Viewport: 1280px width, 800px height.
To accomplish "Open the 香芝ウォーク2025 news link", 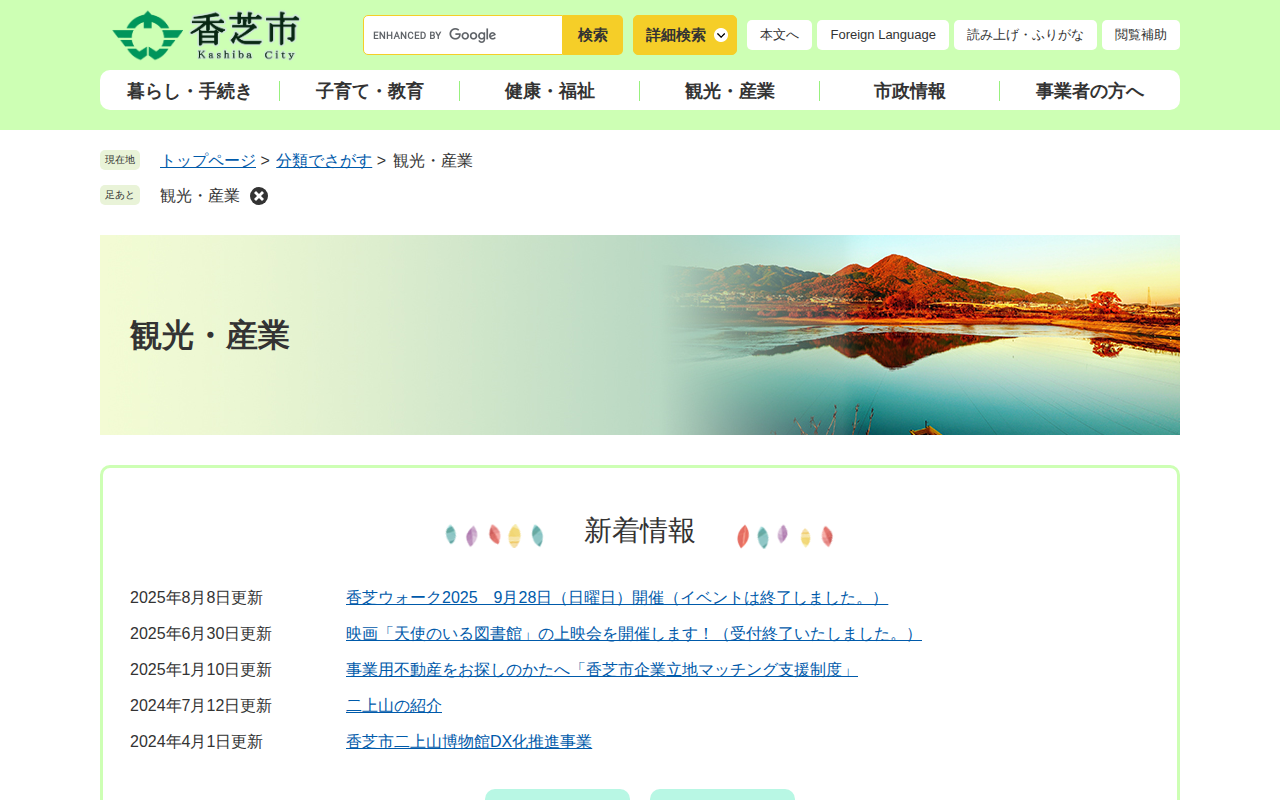I will pos(617,598).
